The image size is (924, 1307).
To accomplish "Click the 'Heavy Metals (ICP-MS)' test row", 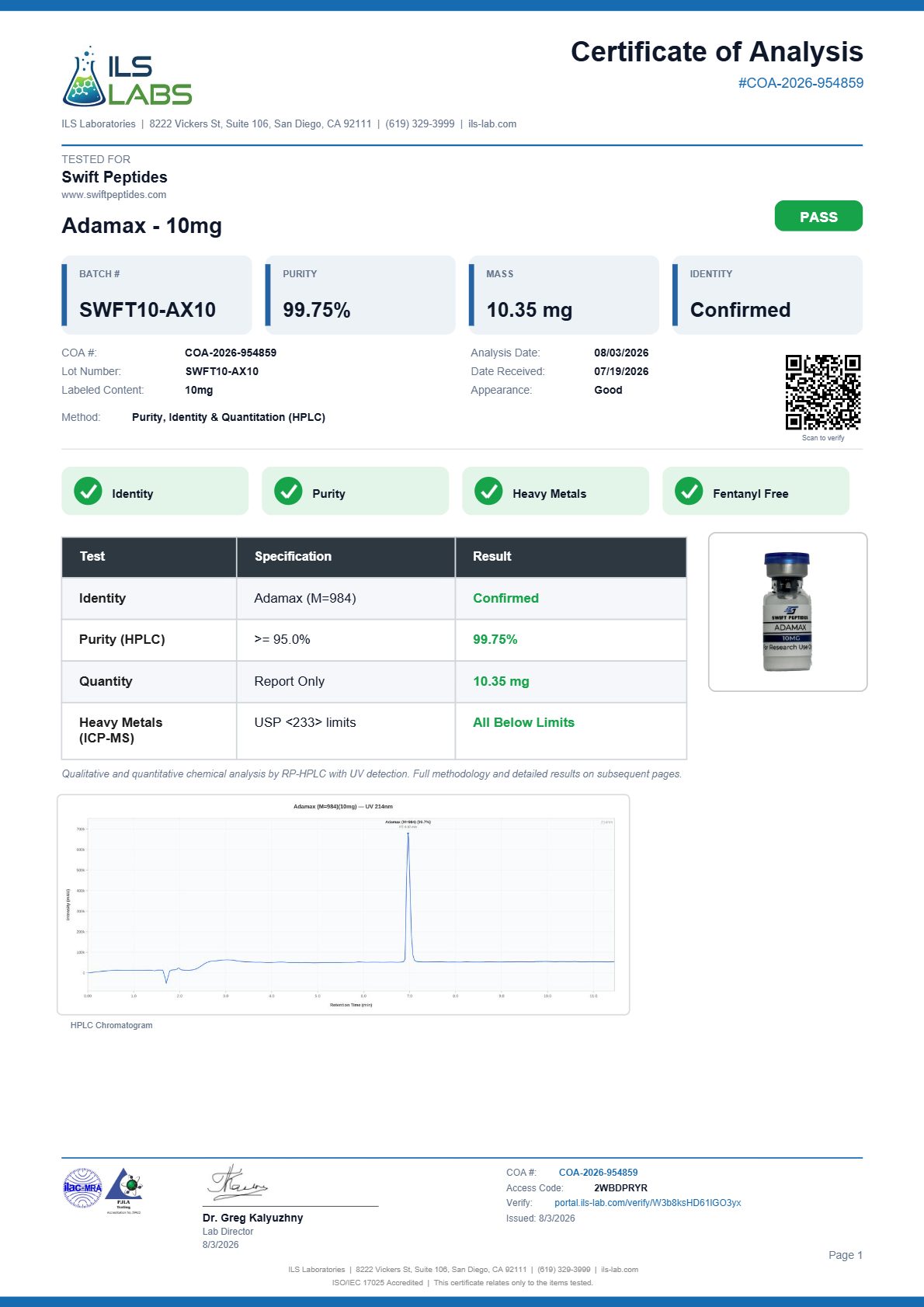I will click(374, 732).
